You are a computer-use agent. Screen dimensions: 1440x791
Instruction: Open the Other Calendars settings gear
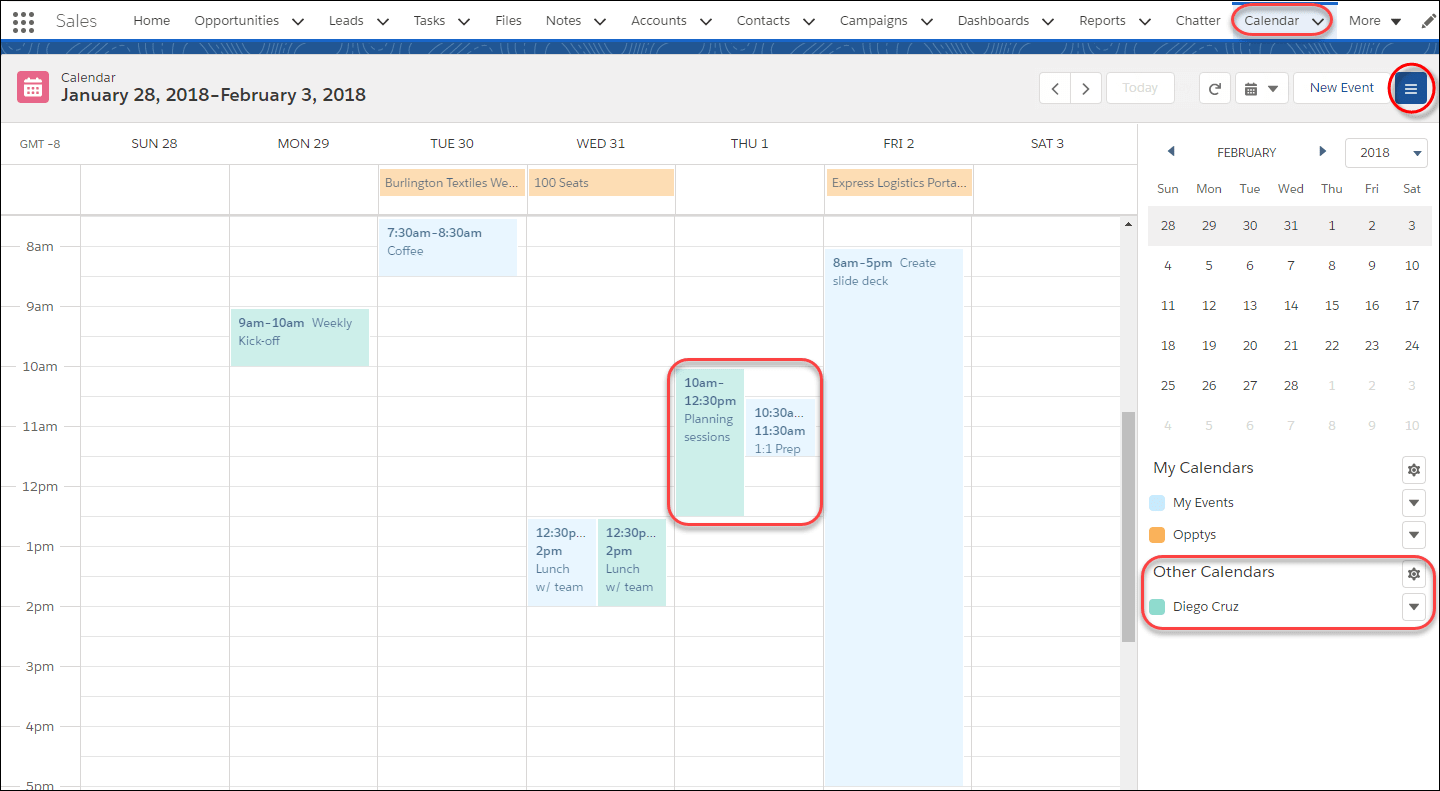click(x=1413, y=574)
